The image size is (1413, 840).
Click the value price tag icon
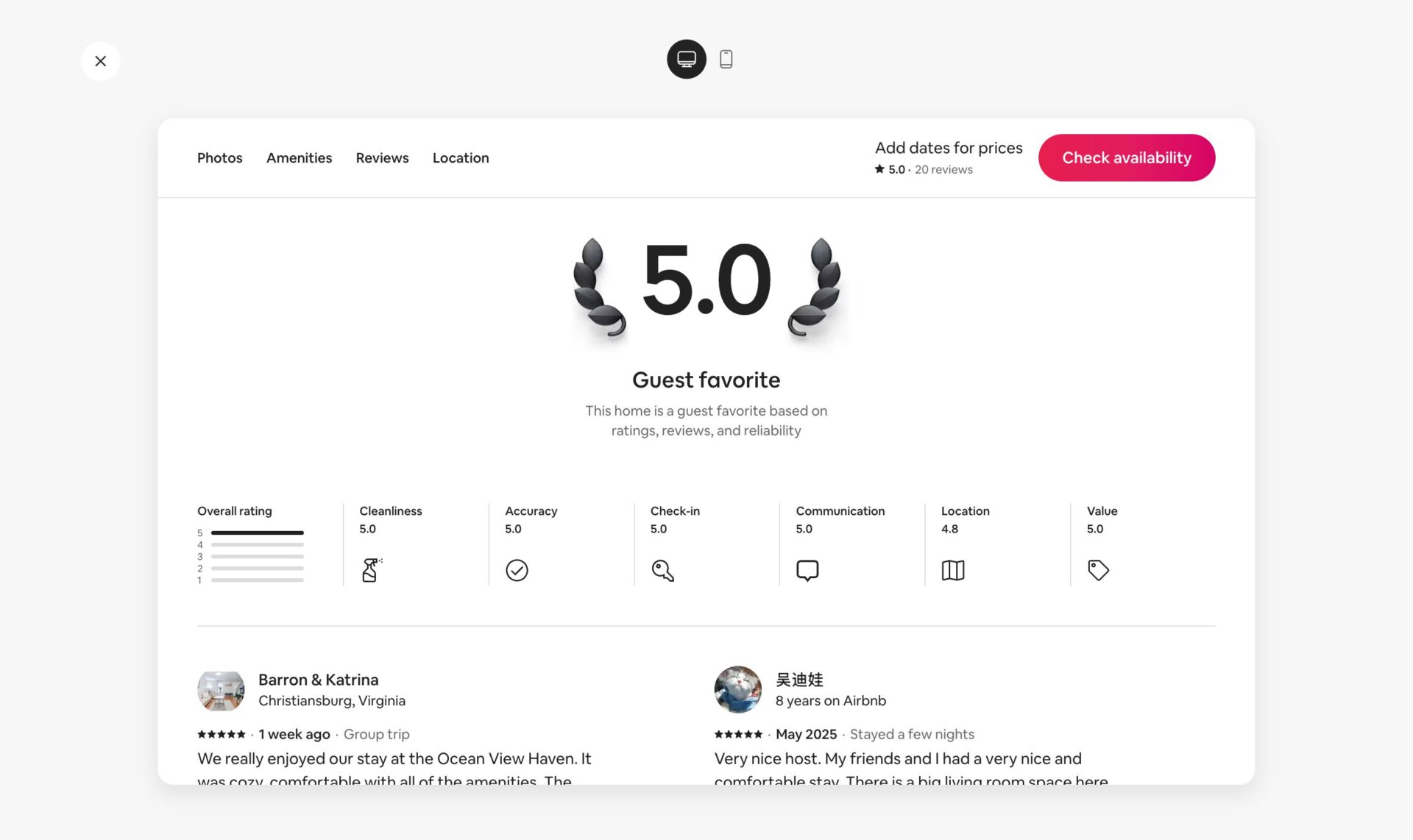pyautogui.click(x=1098, y=570)
